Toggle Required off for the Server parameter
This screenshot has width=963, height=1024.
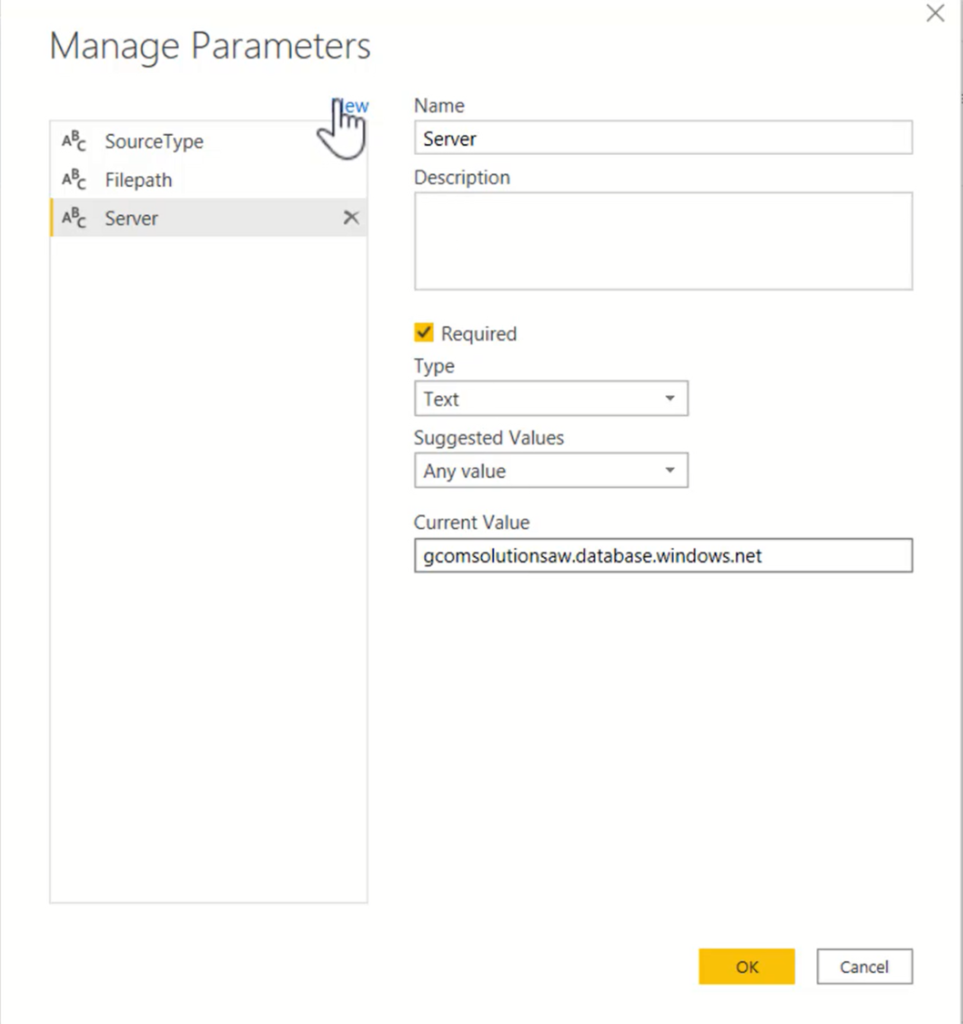pos(424,333)
